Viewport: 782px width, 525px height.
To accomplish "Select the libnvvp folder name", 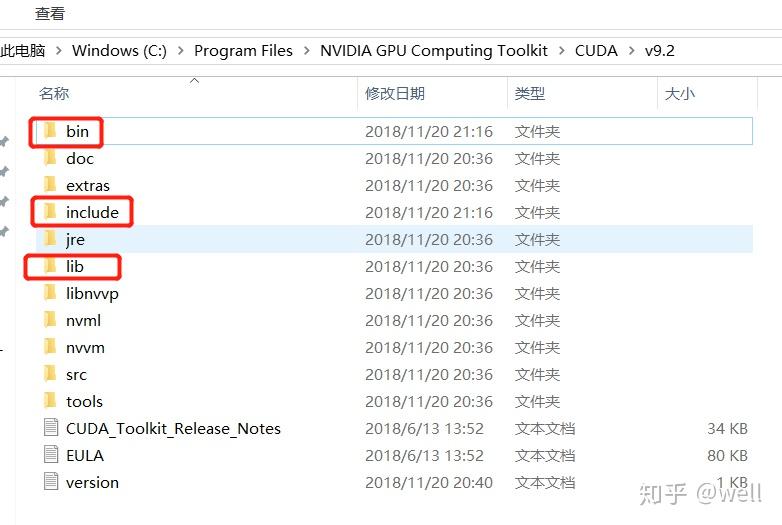I will point(92,293).
